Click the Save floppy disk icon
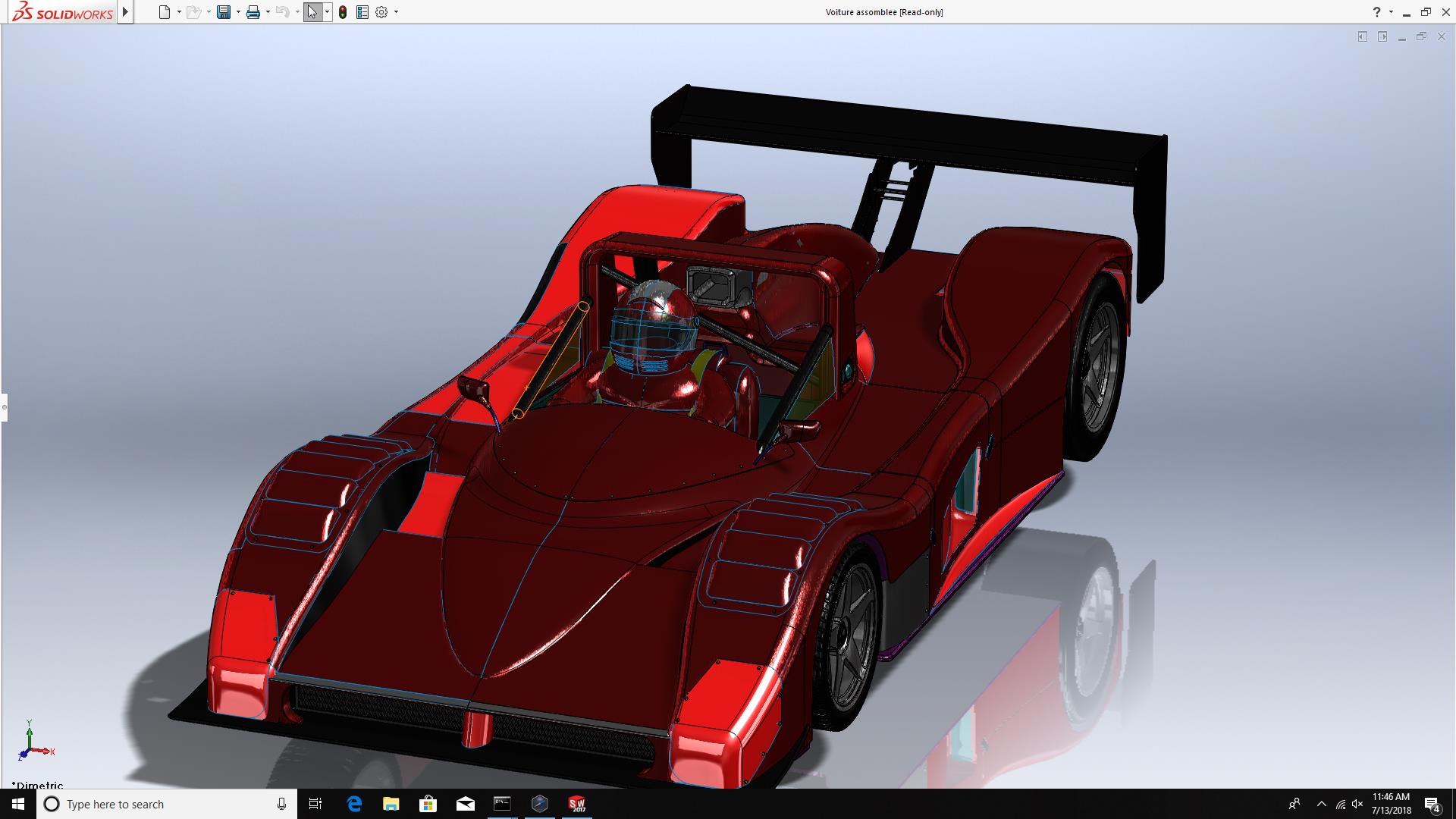 pos(223,12)
